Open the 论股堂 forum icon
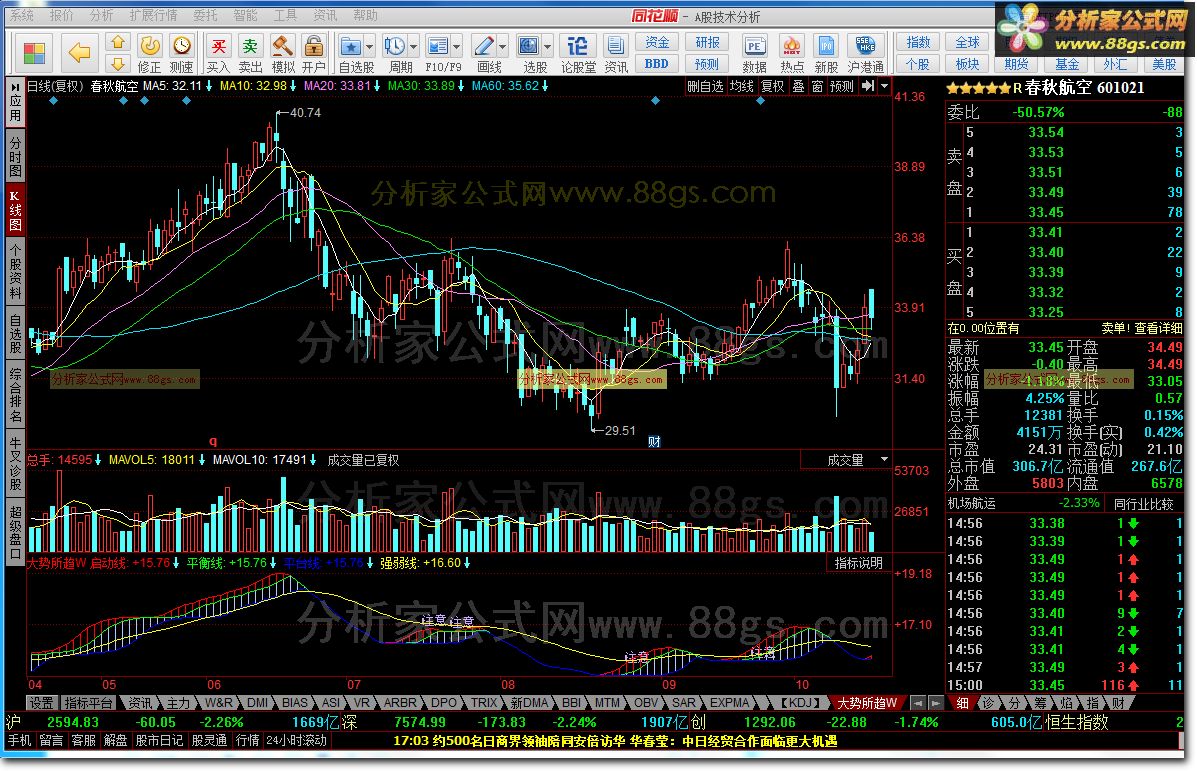 click(578, 53)
